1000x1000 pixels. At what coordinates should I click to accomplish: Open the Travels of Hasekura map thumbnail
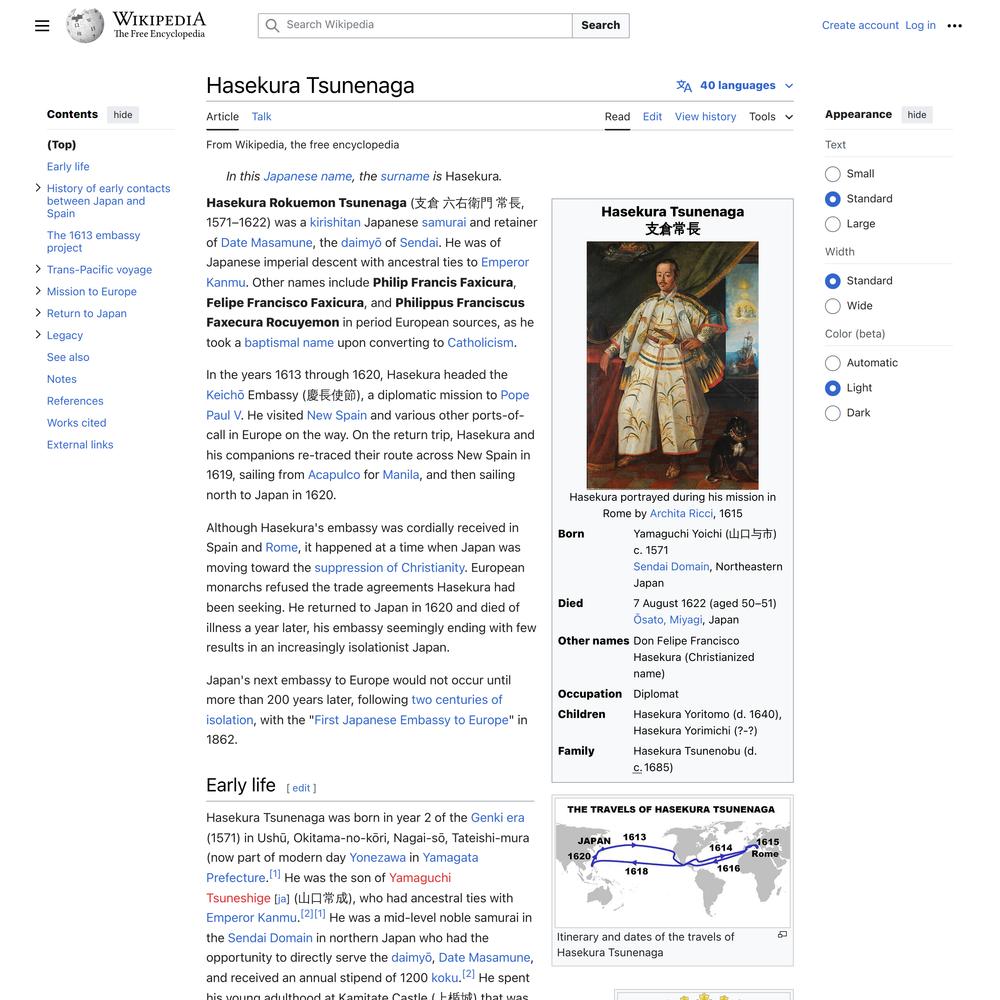coord(672,862)
